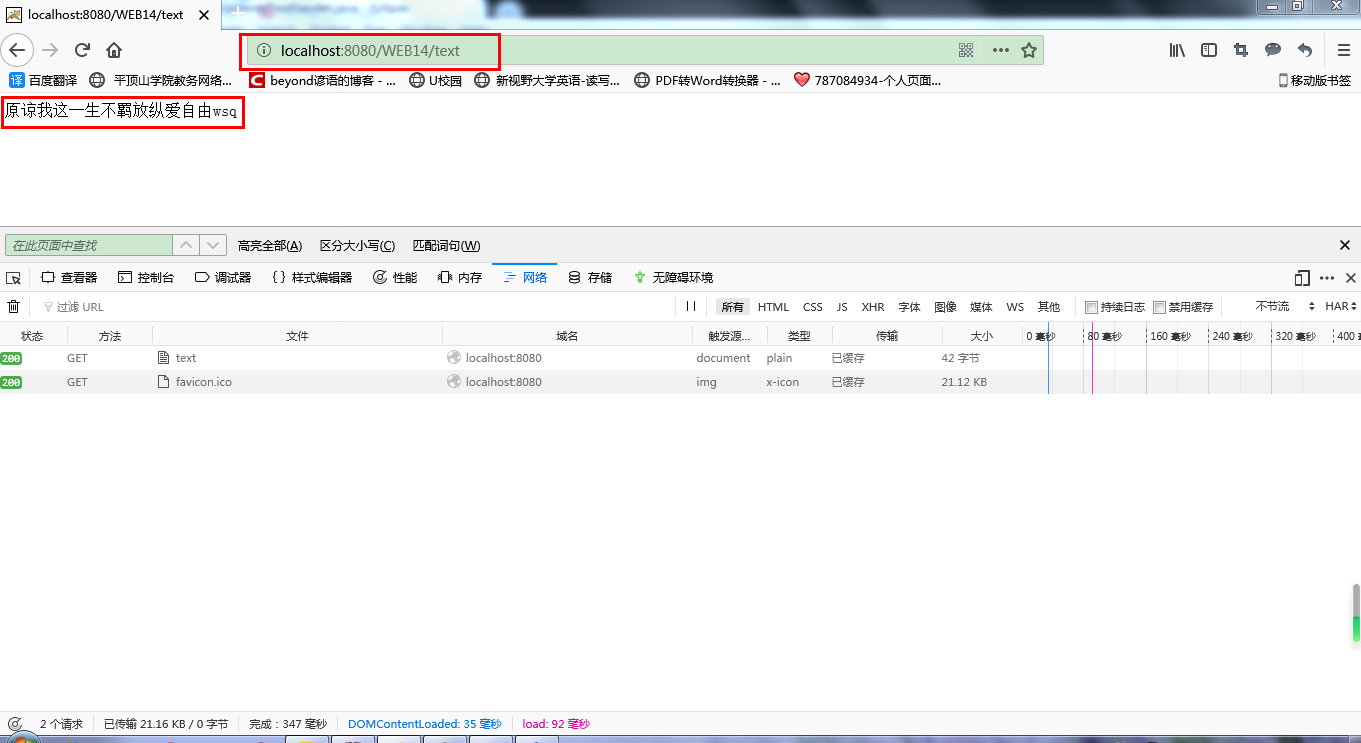Reload the current page
The height and width of the screenshot is (743, 1361).
[83, 50]
